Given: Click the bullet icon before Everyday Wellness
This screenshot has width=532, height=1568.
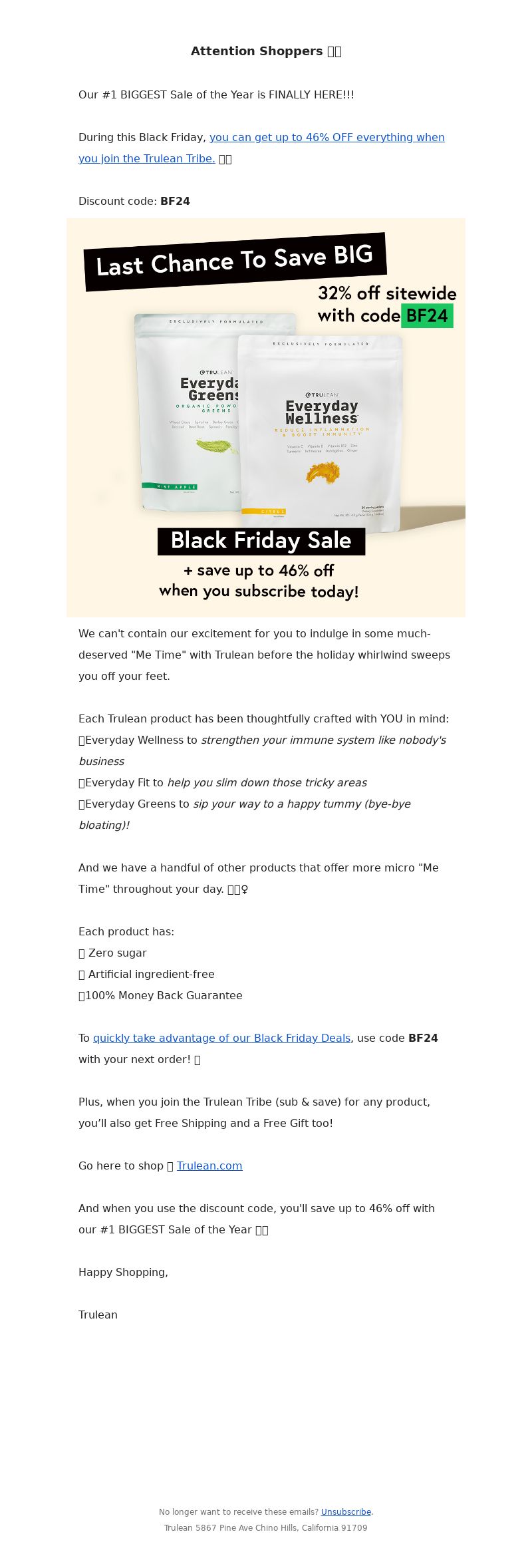Looking at the screenshot, I should pyautogui.click(x=82, y=740).
